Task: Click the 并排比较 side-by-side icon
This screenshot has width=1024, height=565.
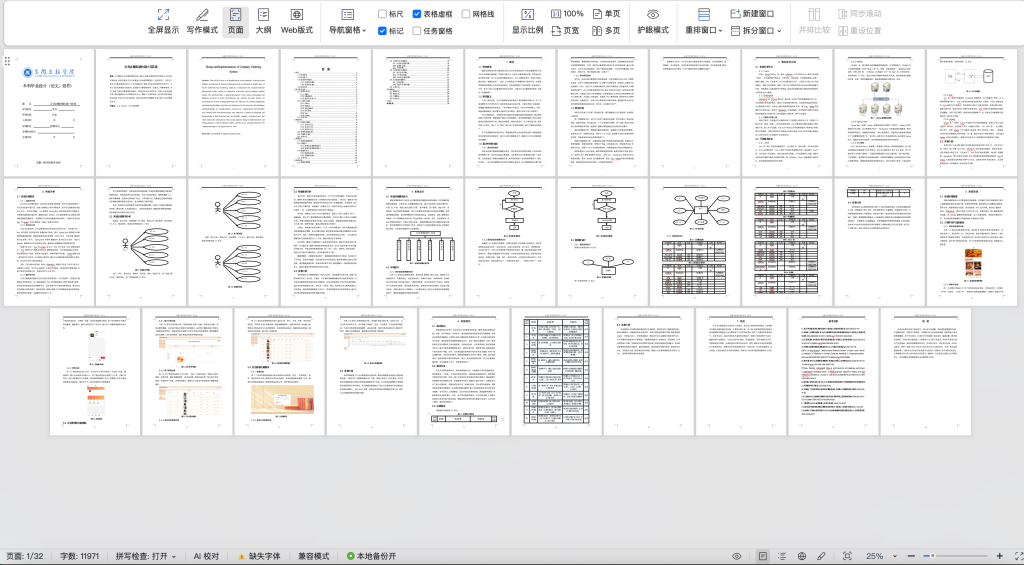Action: (x=814, y=14)
